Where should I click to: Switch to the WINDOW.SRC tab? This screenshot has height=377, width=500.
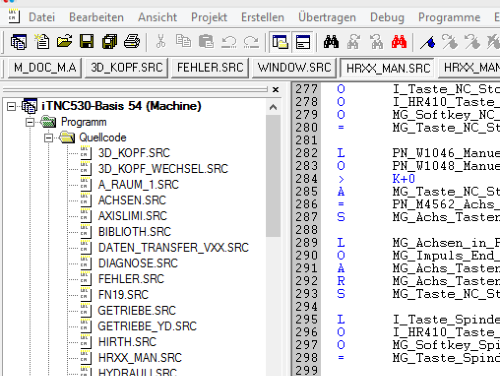(294, 68)
